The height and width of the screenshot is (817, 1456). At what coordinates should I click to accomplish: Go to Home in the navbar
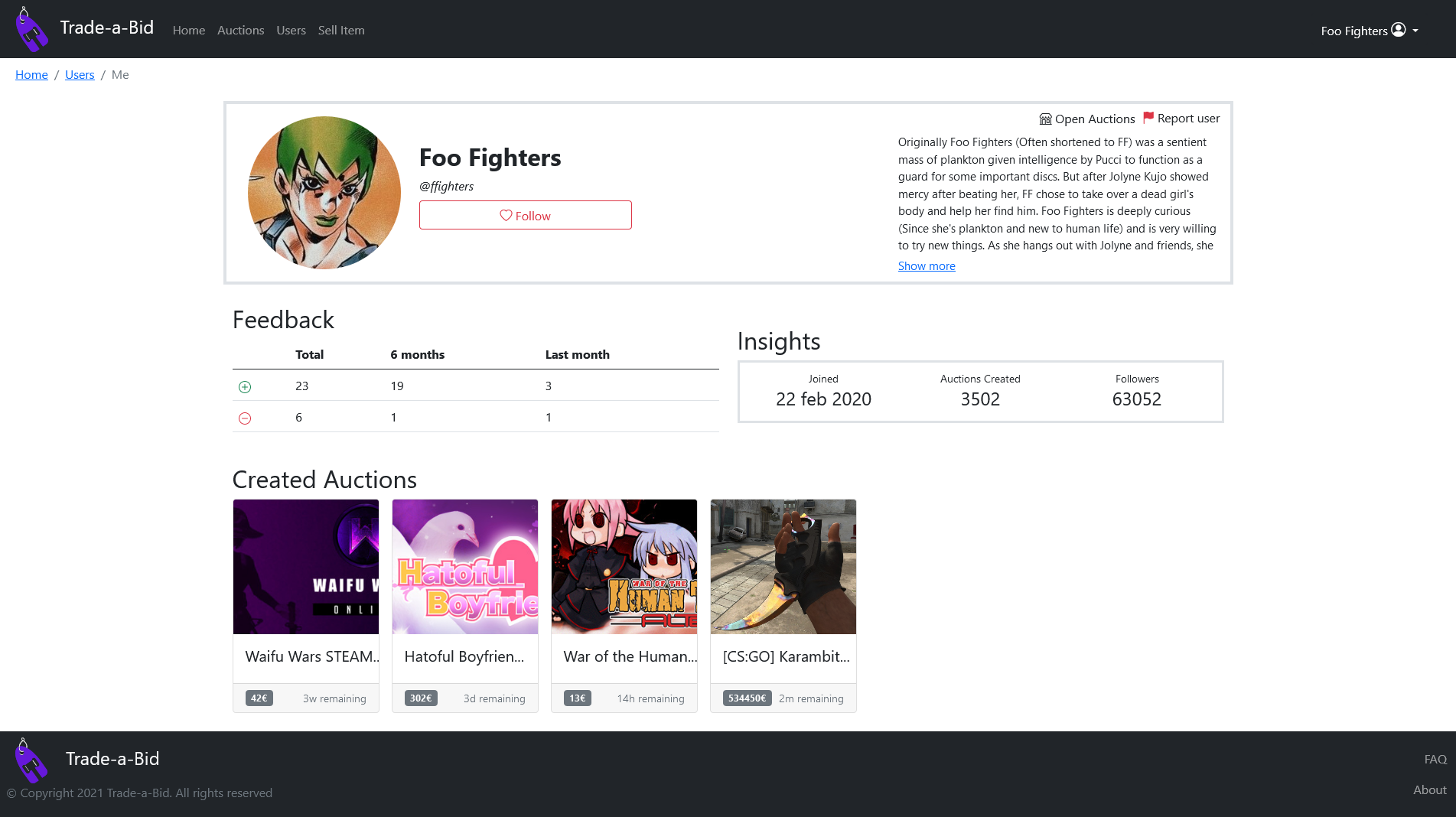[188, 30]
